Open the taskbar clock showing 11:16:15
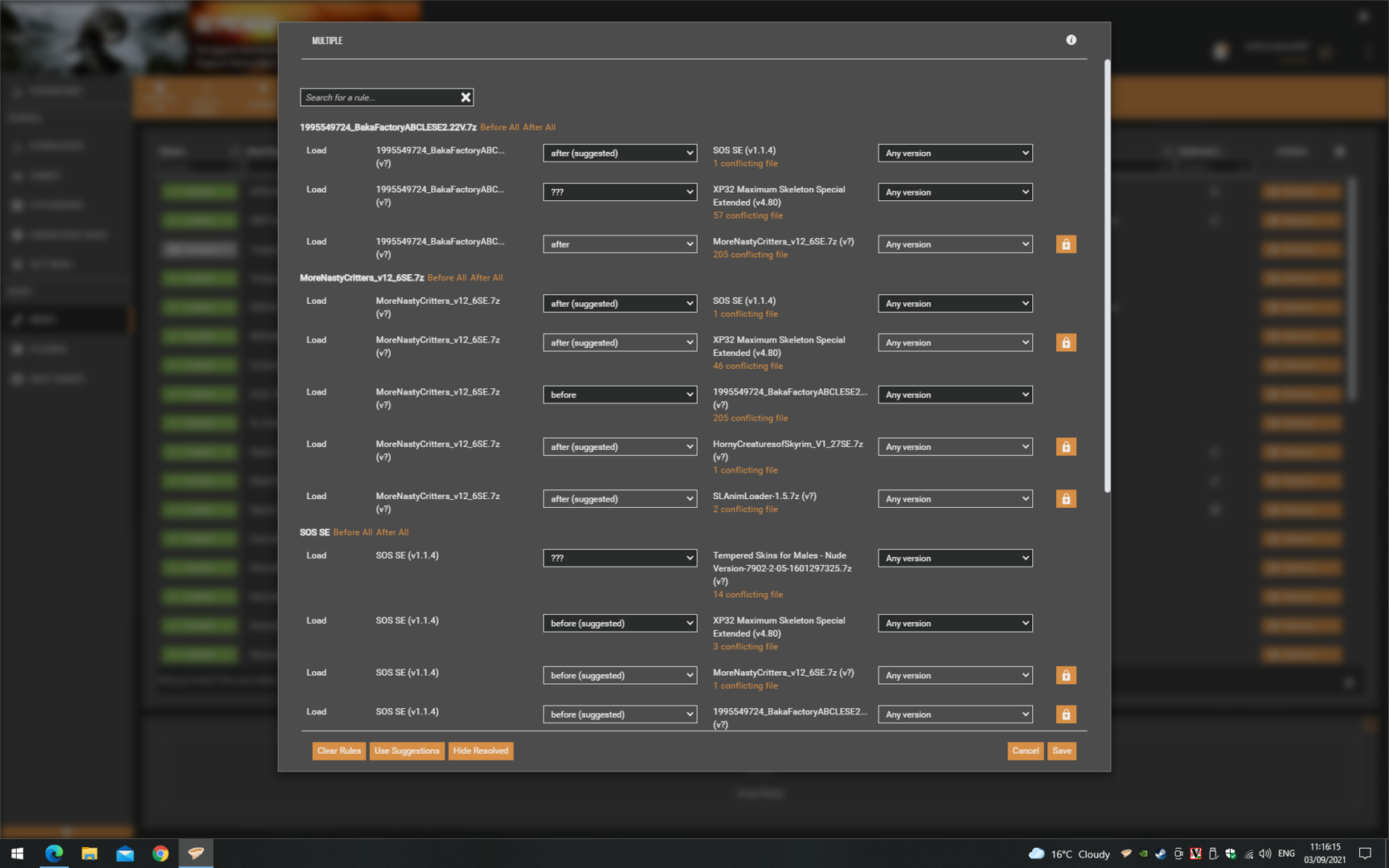Image resolution: width=1389 pixels, height=868 pixels. pyautogui.click(x=1325, y=854)
